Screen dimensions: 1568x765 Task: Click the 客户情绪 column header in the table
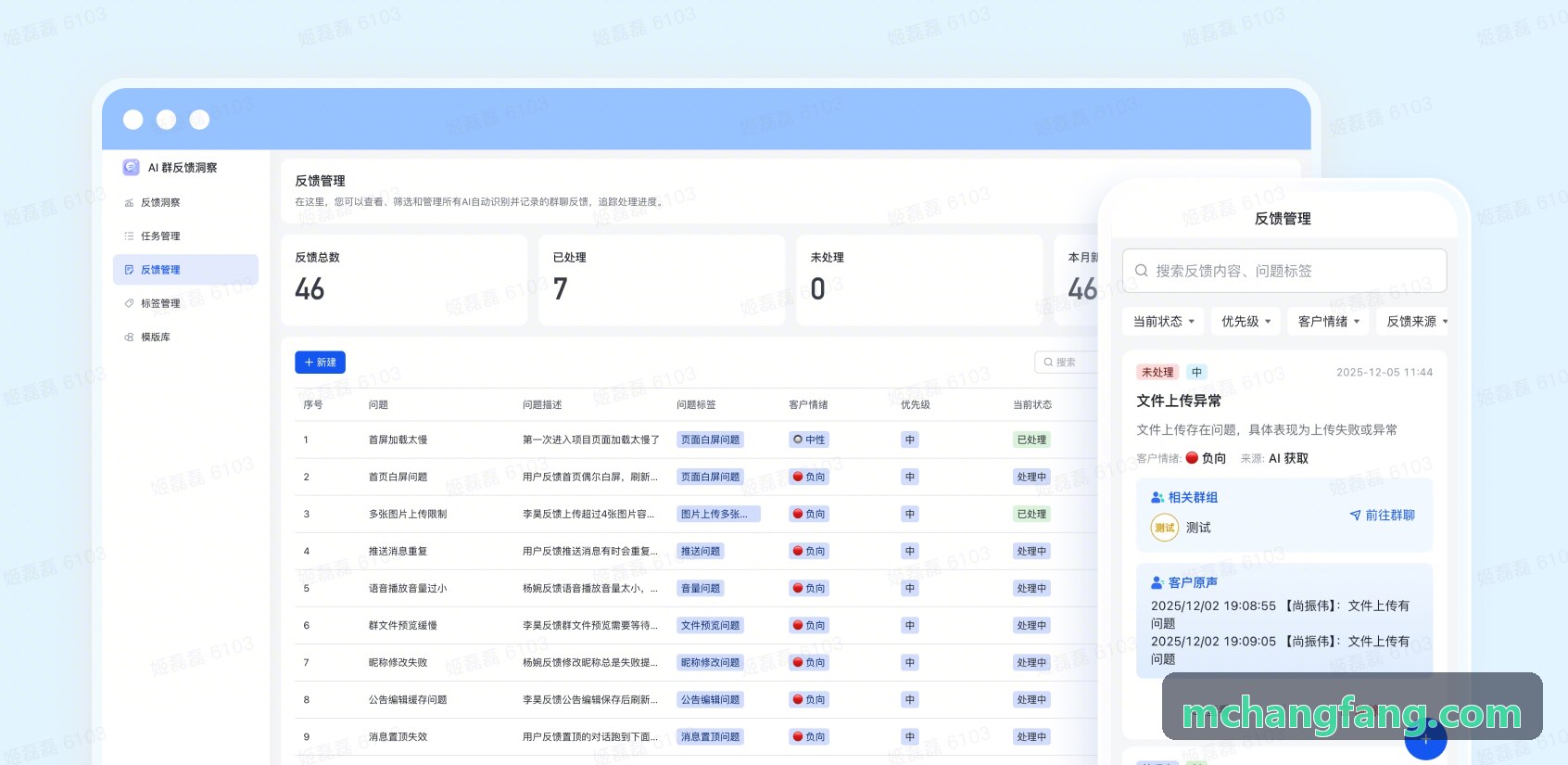point(808,404)
